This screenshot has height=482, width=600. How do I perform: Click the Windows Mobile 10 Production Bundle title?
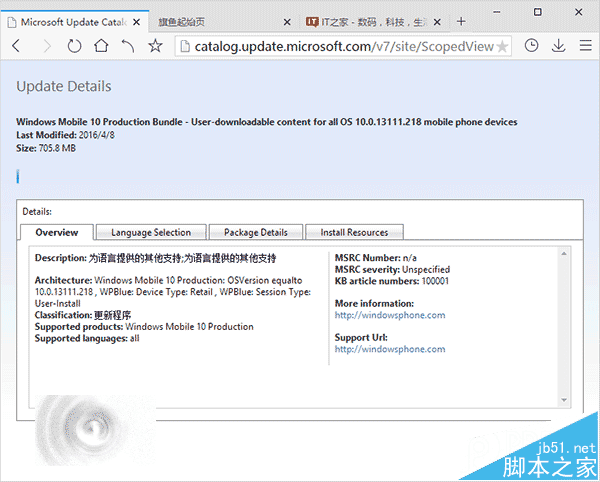267,122
